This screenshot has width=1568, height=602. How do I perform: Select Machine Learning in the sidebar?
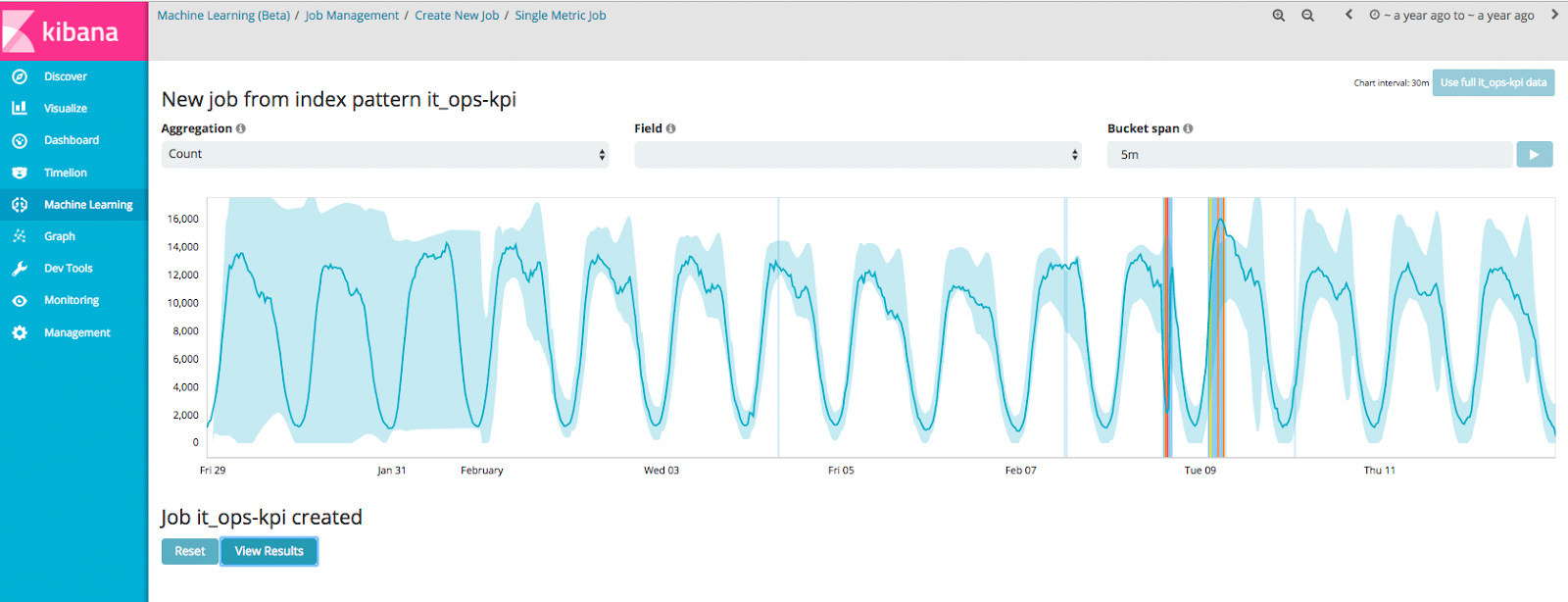(x=88, y=205)
